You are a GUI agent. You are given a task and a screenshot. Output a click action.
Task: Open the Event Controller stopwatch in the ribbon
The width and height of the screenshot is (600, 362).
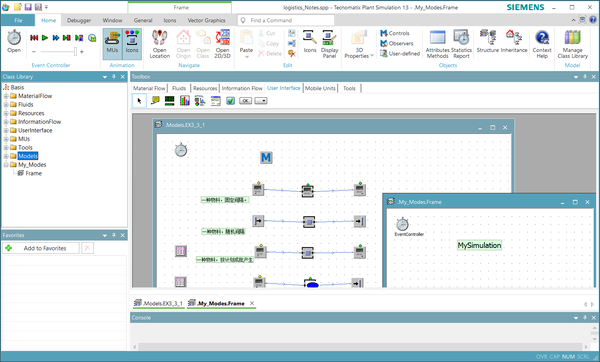tap(14, 41)
